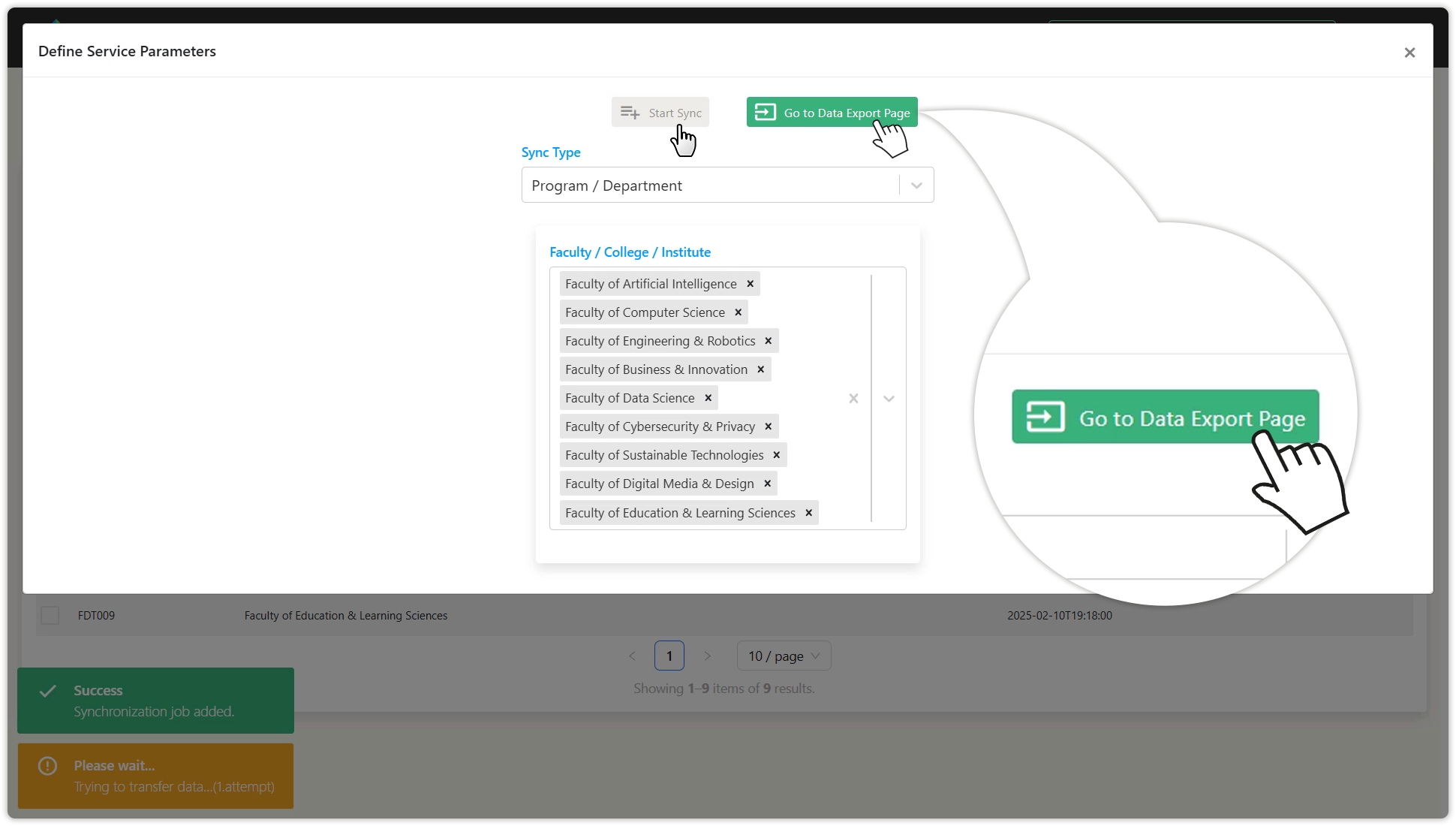Remove the Faculty of Business & Innovation tag
Screen dimensions: 1456x826
[760, 369]
